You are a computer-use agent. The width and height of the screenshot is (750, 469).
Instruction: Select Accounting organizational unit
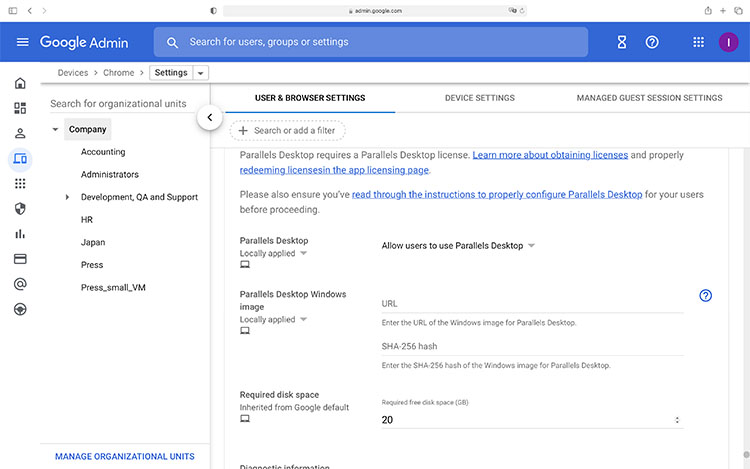(x=103, y=152)
